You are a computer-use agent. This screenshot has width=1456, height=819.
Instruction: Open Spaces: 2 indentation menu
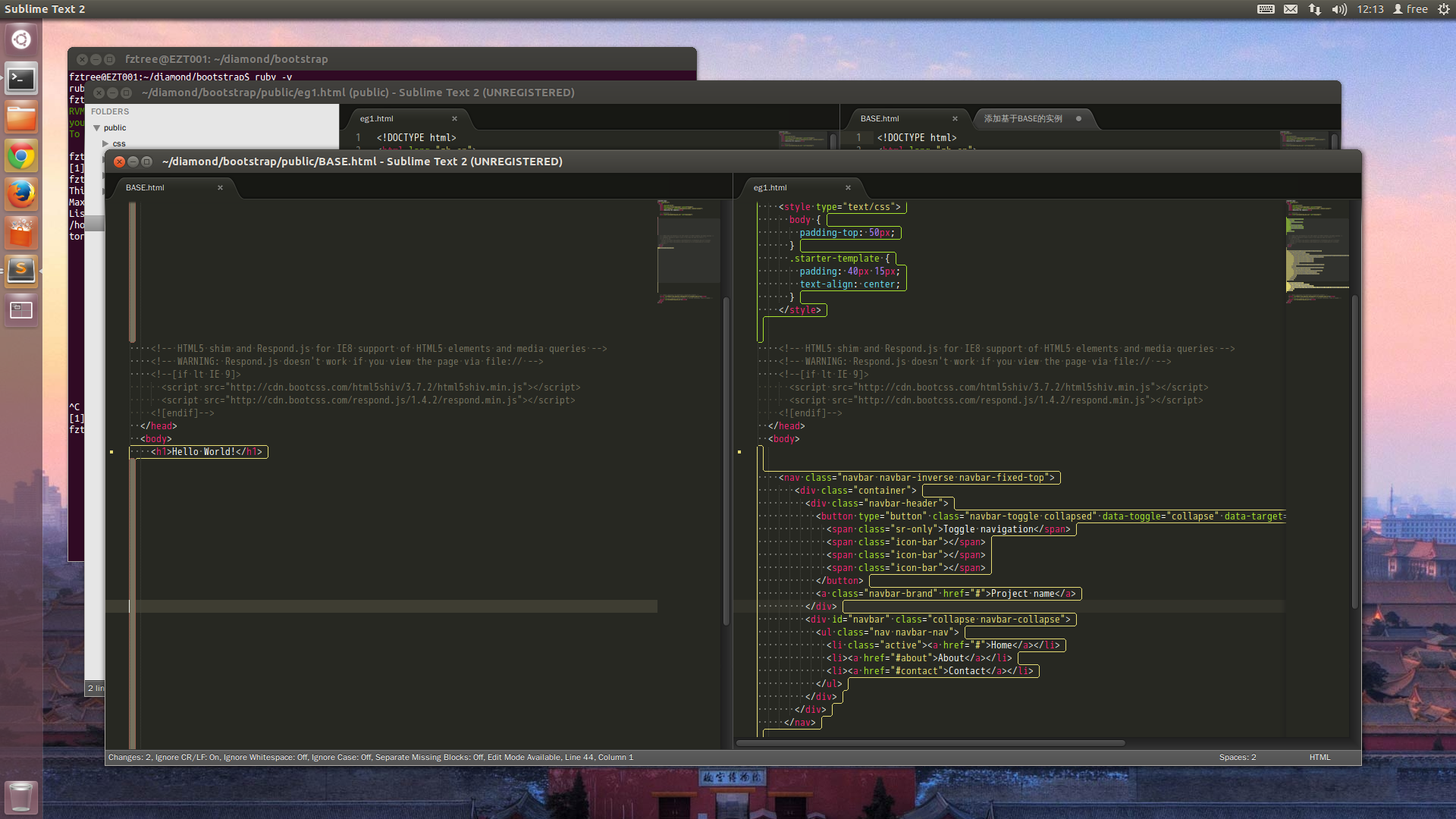click(x=1237, y=757)
